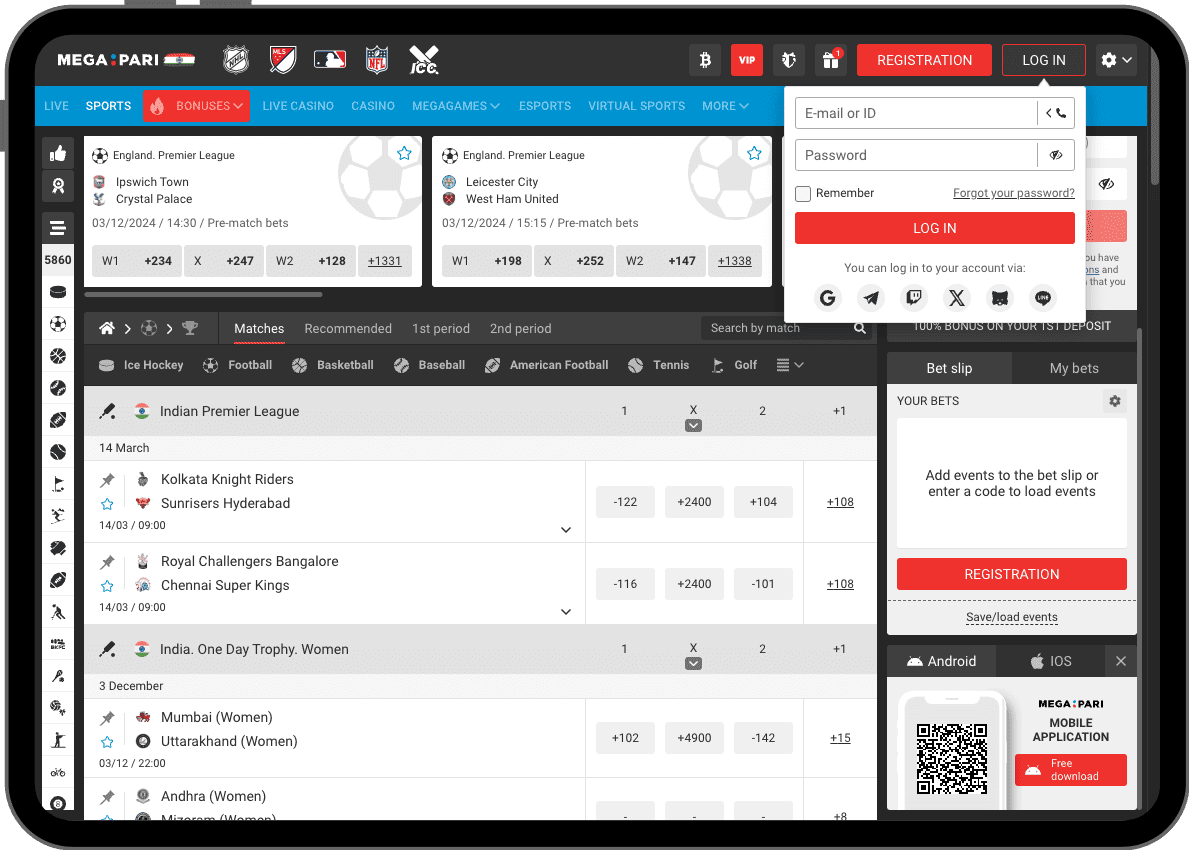Viewport: 1189px width, 850px height.
Task: Open the settings gear dropdown
Action: click(1116, 60)
